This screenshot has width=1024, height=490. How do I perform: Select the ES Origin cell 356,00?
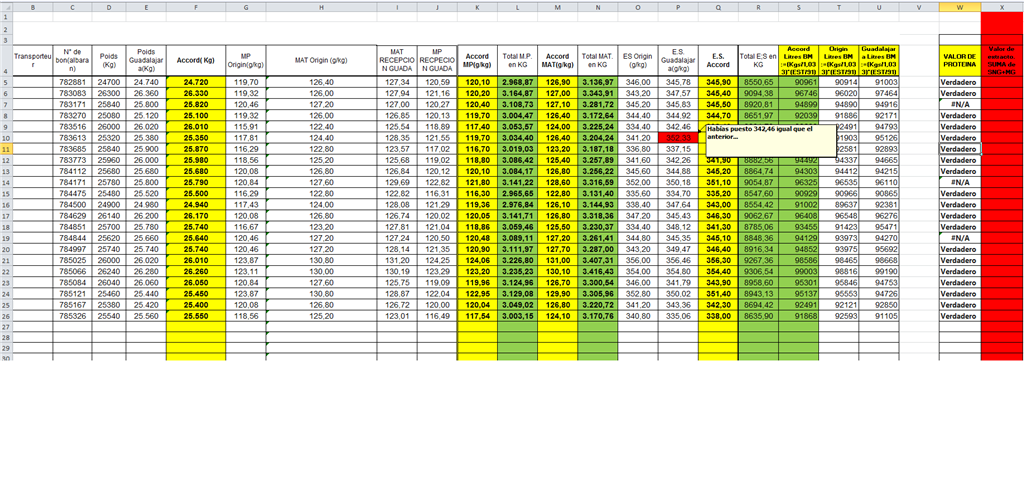click(x=638, y=260)
